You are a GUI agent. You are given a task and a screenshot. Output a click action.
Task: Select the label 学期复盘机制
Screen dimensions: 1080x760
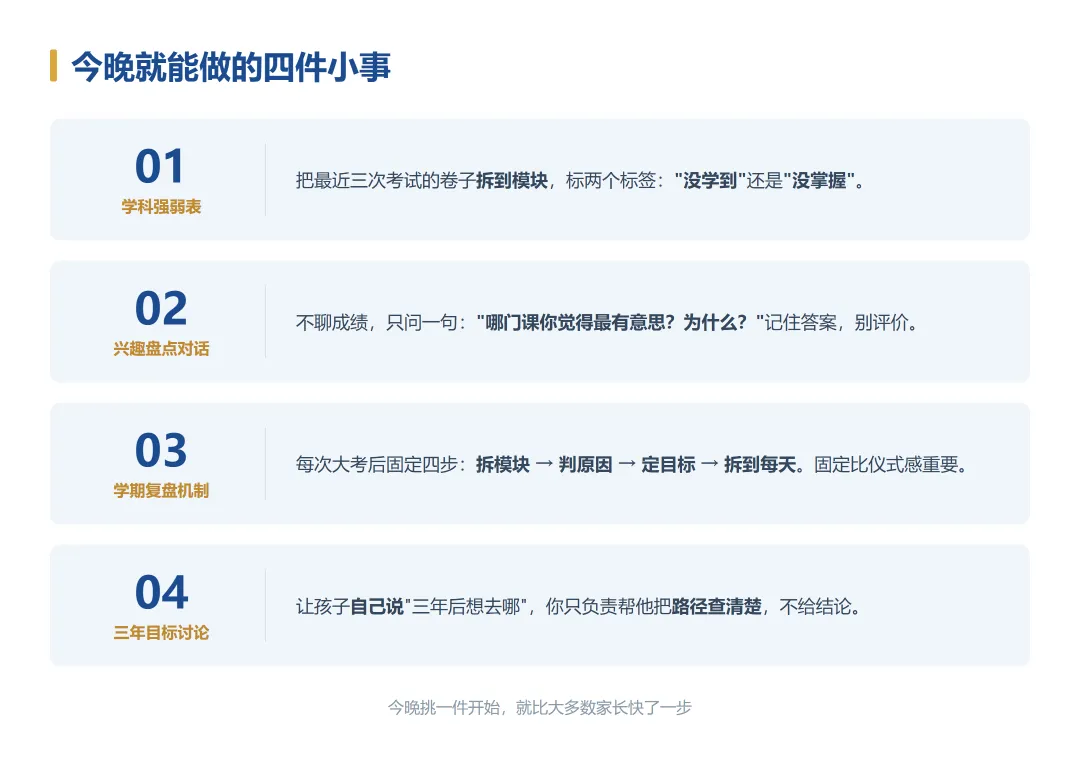tap(161, 491)
